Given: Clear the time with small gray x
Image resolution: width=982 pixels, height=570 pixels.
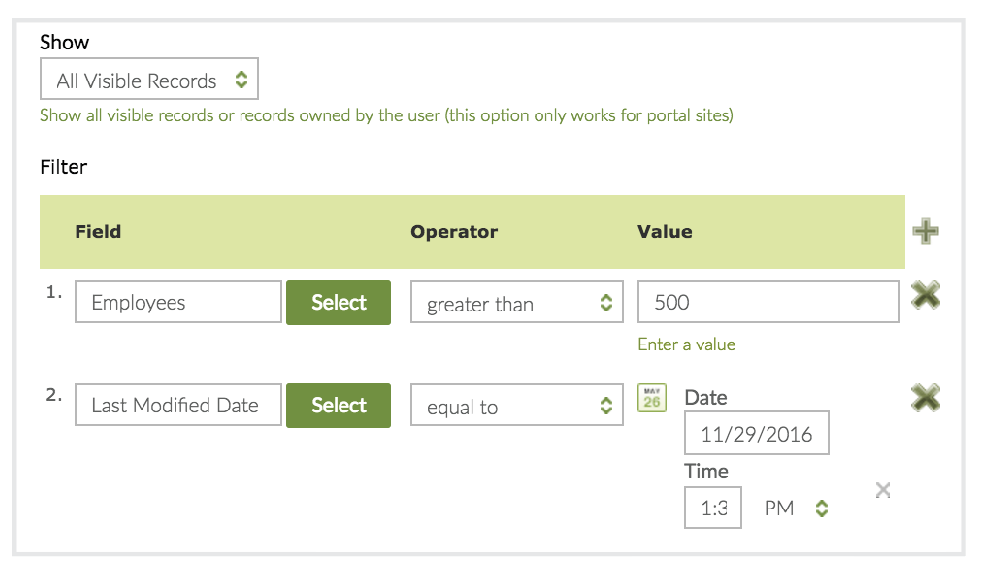Looking at the screenshot, I should tap(883, 489).
